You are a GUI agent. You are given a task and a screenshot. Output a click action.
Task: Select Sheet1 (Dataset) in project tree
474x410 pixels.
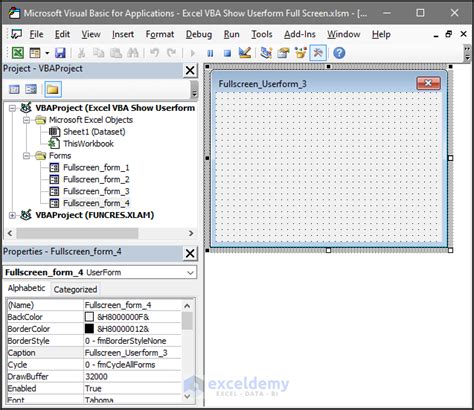[94, 132]
